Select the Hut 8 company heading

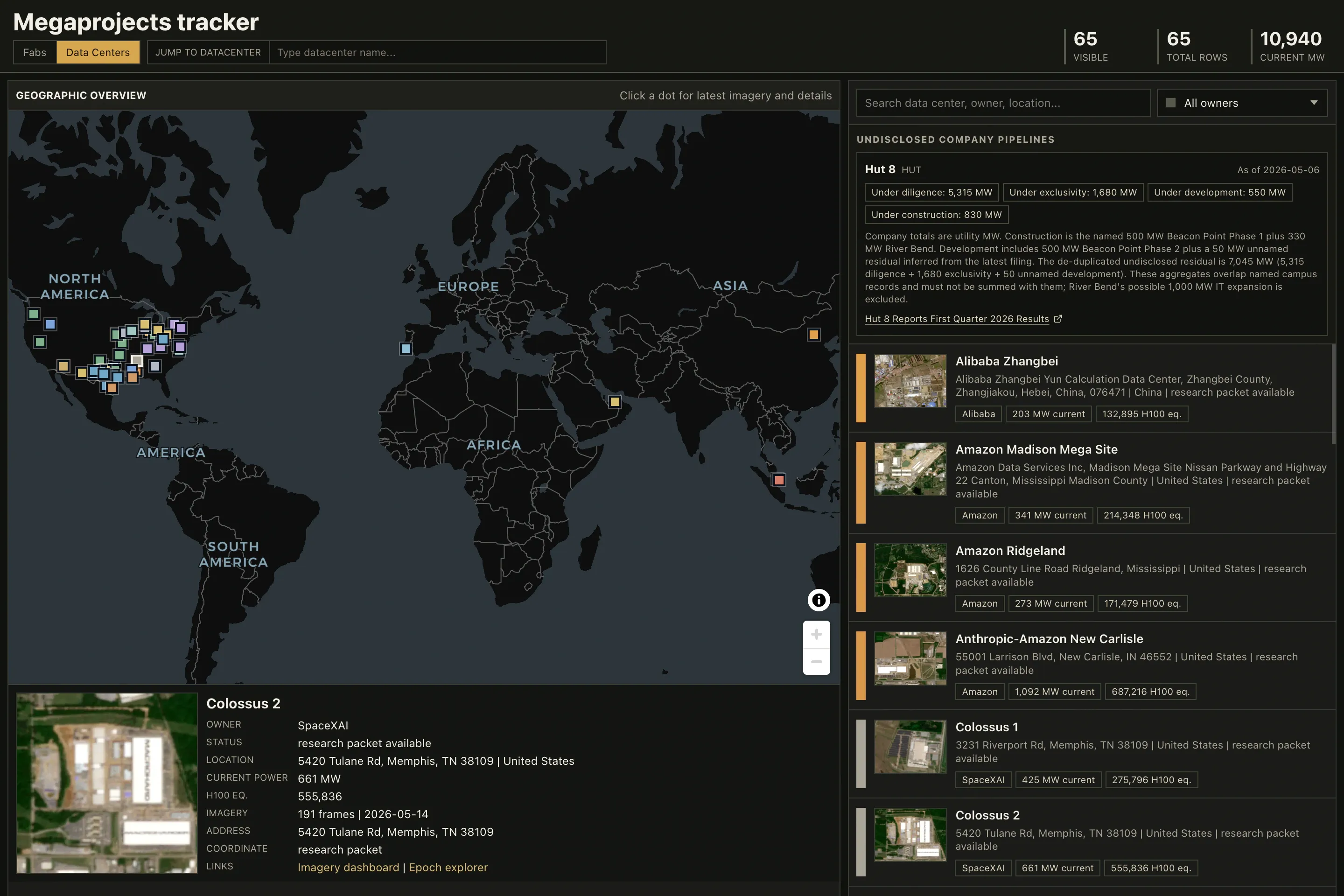(x=879, y=169)
